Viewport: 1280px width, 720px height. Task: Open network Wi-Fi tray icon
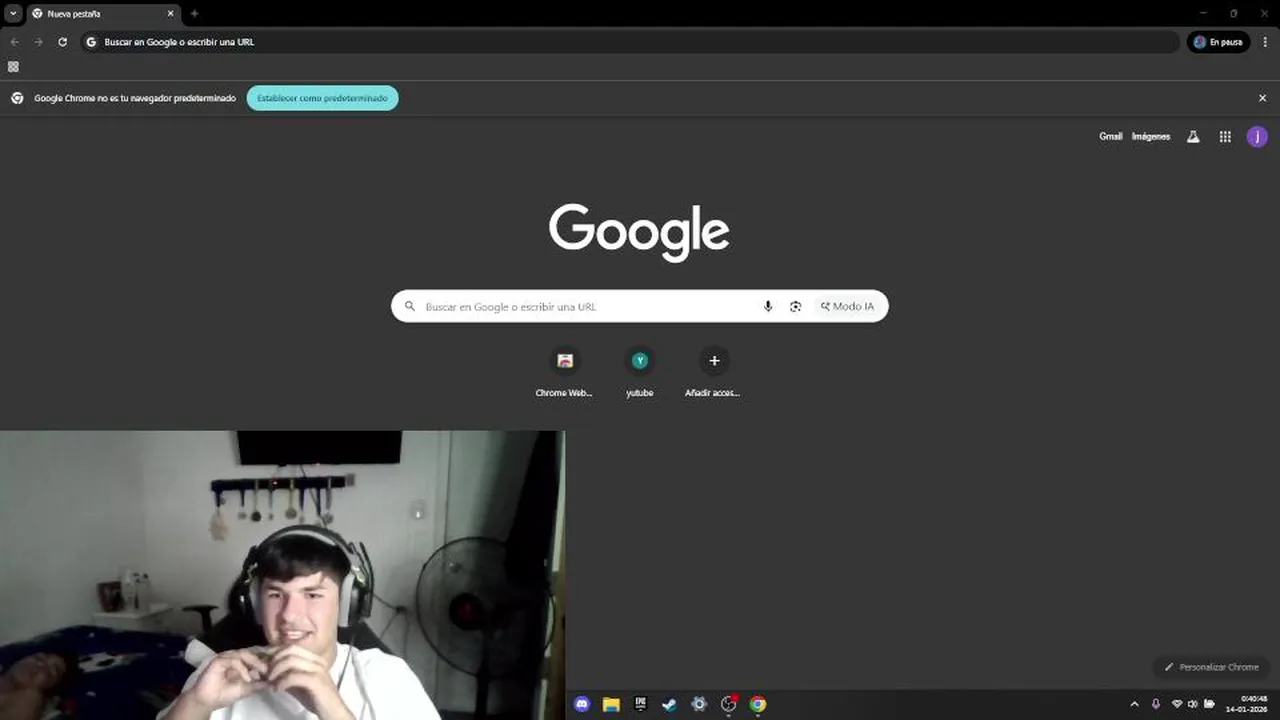[x=1177, y=704]
